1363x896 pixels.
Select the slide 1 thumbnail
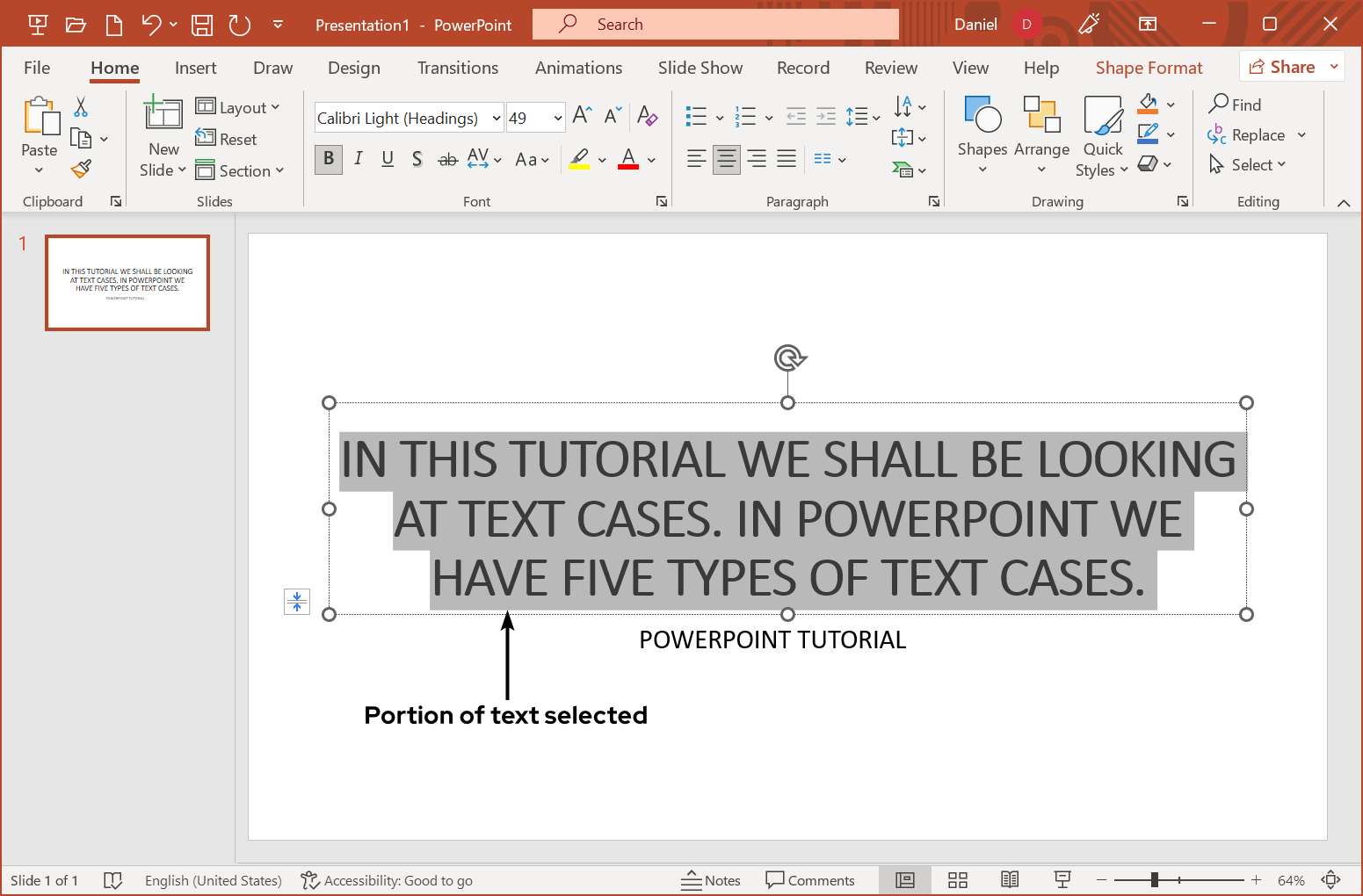127,283
